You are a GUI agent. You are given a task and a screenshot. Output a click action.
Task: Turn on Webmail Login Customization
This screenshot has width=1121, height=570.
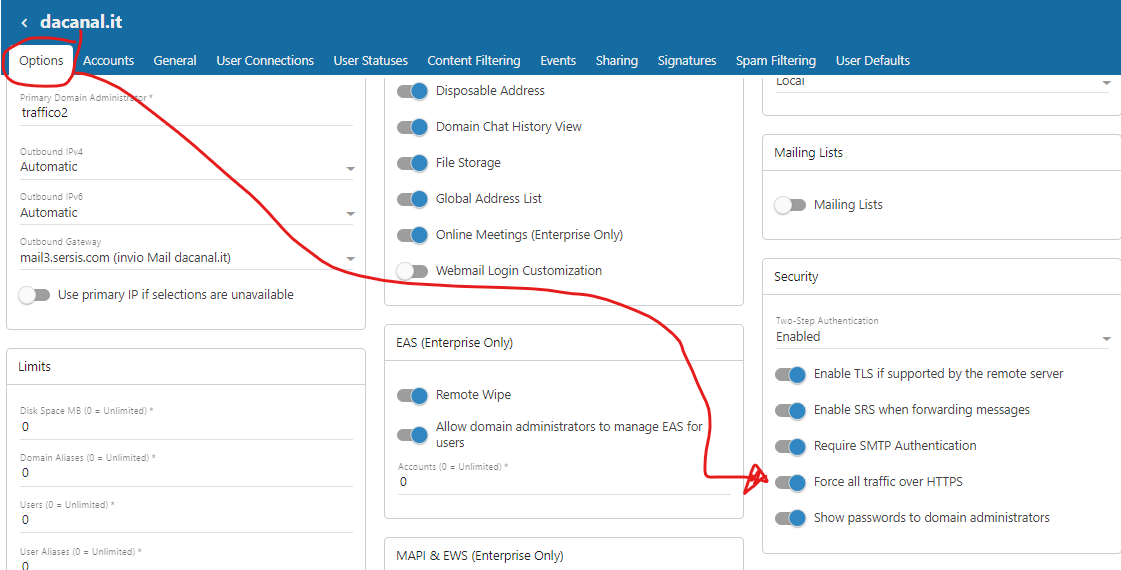coord(412,271)
